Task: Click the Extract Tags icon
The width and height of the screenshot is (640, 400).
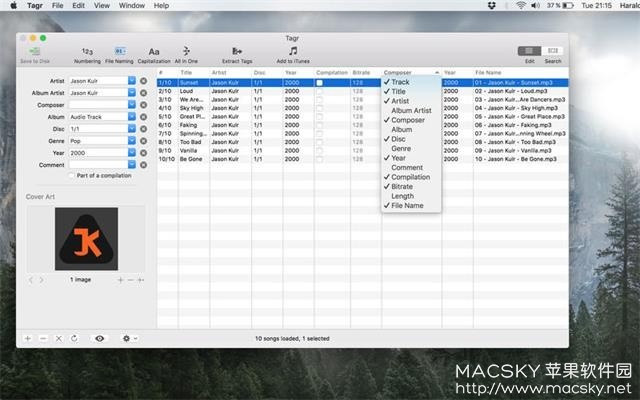Action: coord(237,51)
